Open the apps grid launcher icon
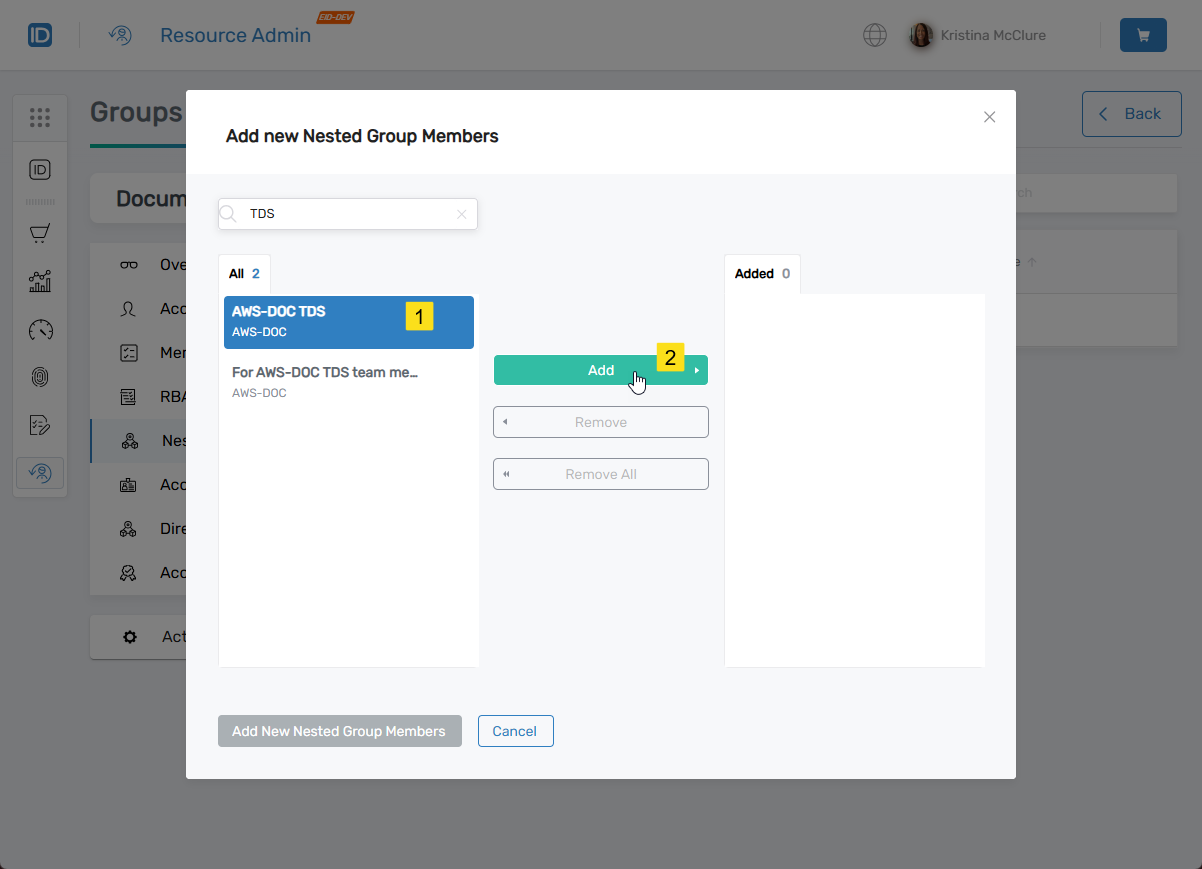 coord(40,117)
